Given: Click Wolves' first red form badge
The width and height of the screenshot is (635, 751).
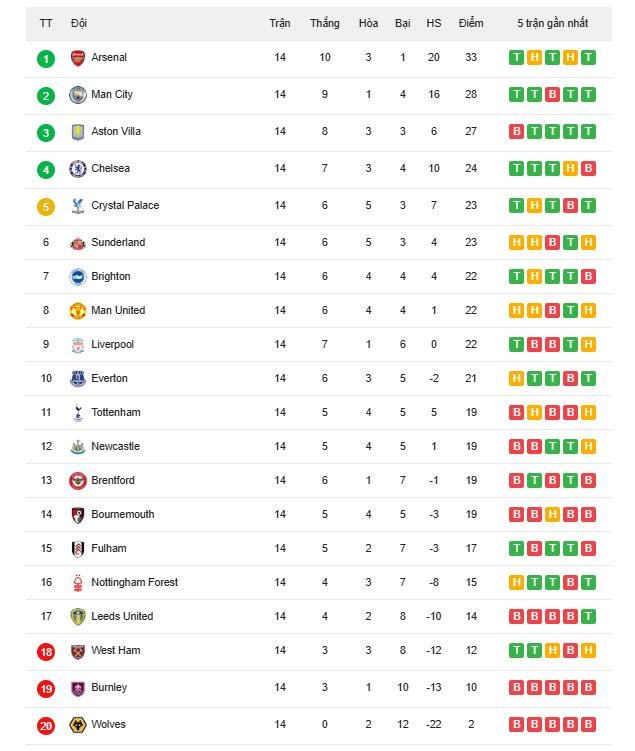Looking at the screenshot, I should (517, 725).
